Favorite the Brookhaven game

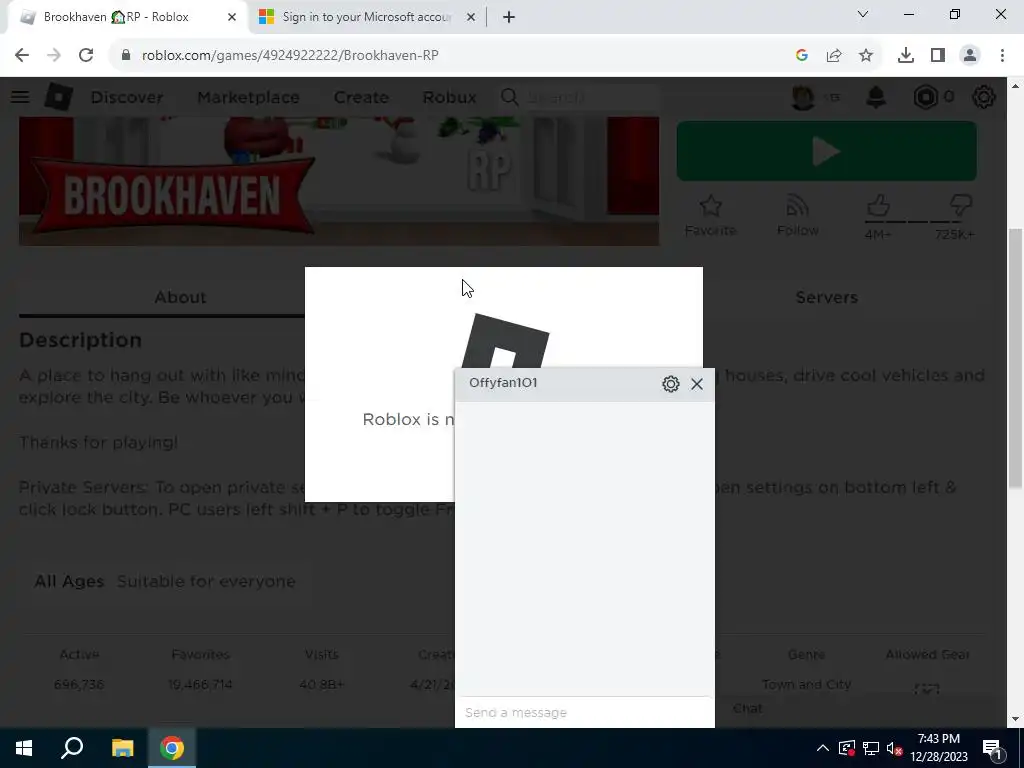point(711,216)
